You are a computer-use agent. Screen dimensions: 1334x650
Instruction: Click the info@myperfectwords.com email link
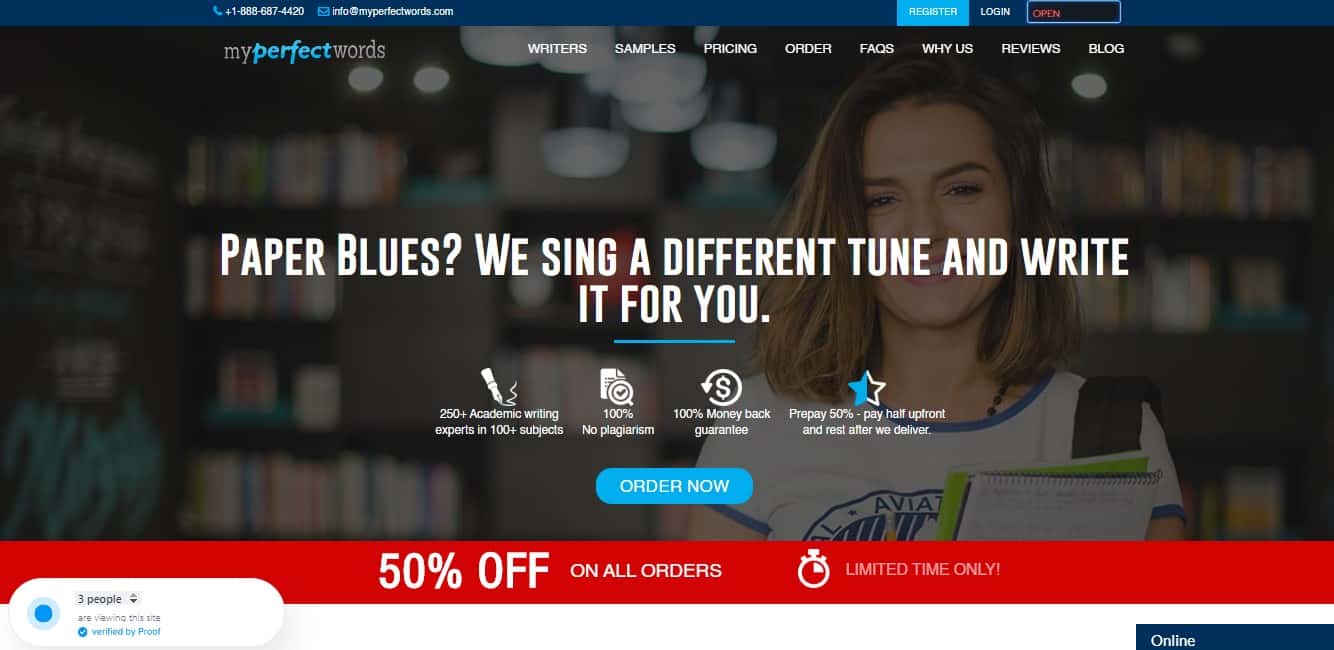392,11
